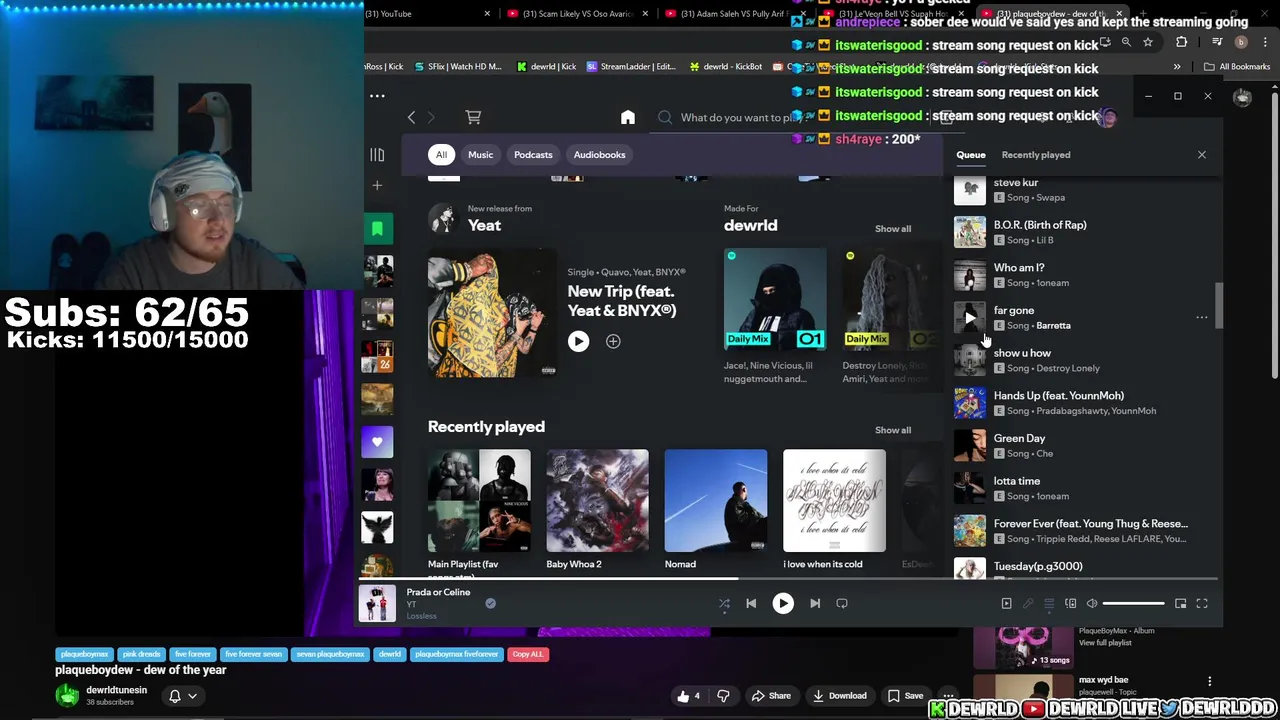Click the red Copy ALL tags button
Screen dimensions: 1280x720
[528, 654]
